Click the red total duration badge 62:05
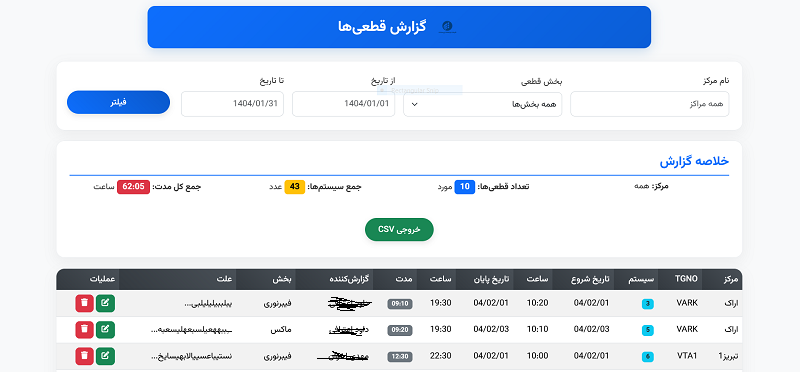 134,187
